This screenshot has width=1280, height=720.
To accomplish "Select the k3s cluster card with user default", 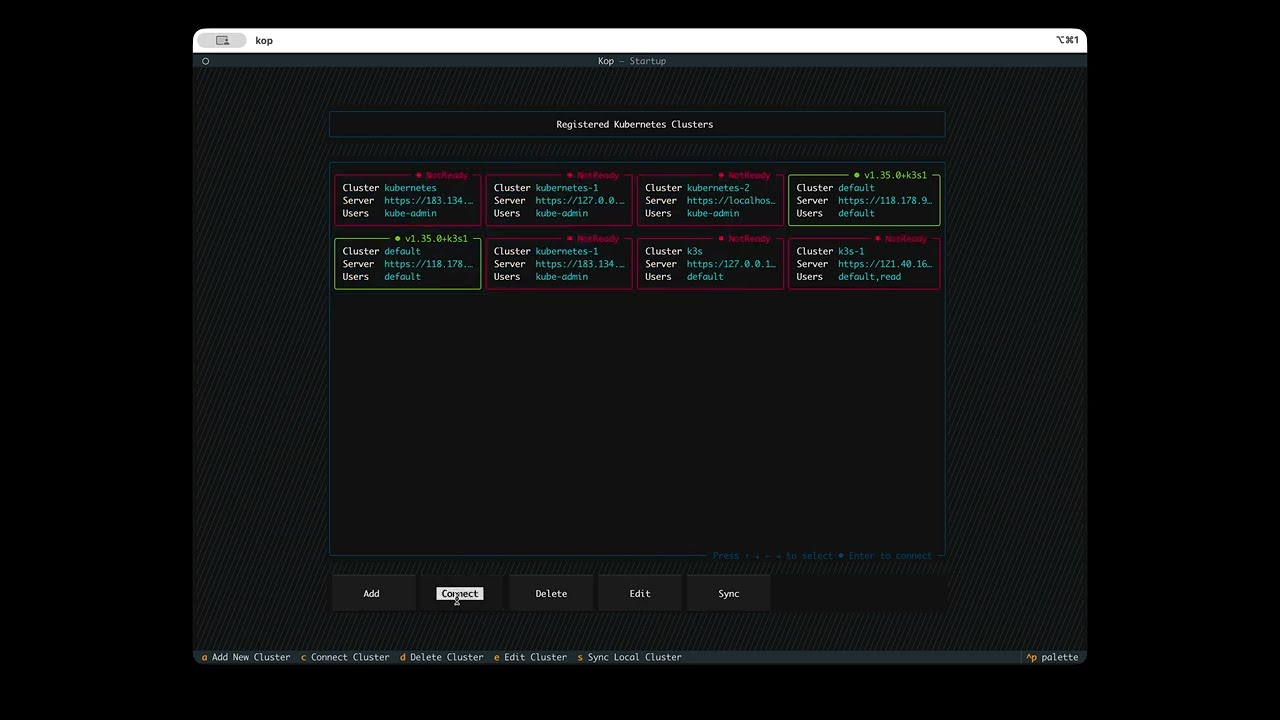I will (711, 264).
